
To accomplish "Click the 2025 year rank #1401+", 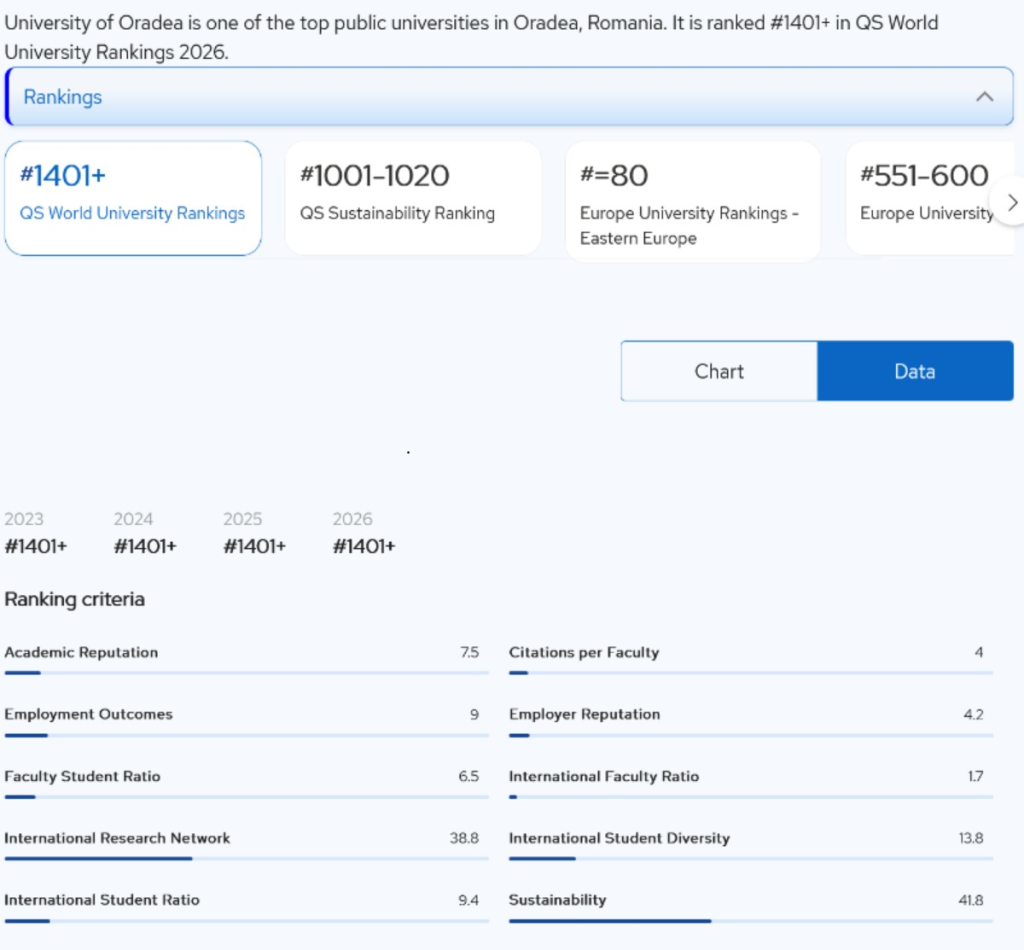I will (255, 546).
